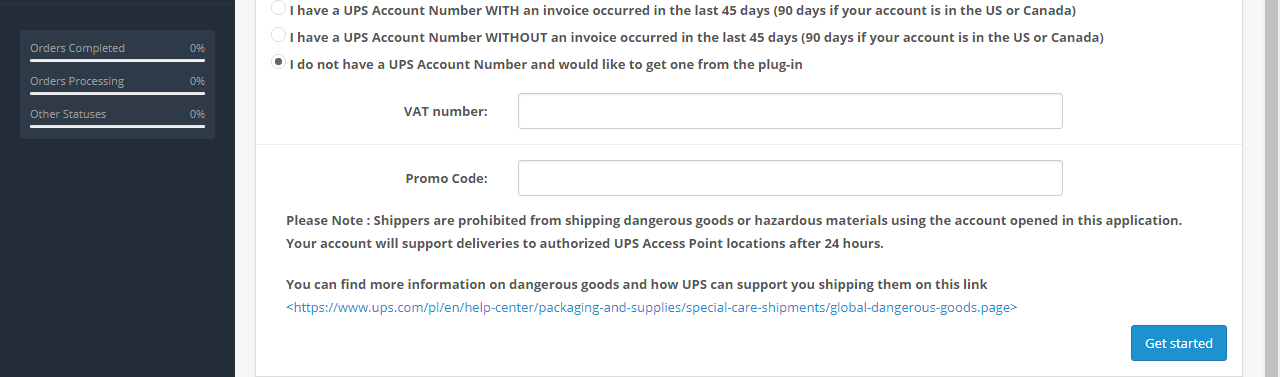Viewport: 1280px width, 377px height.
Task: Click the Orders Processing progress bar
Action: point(117,93)
